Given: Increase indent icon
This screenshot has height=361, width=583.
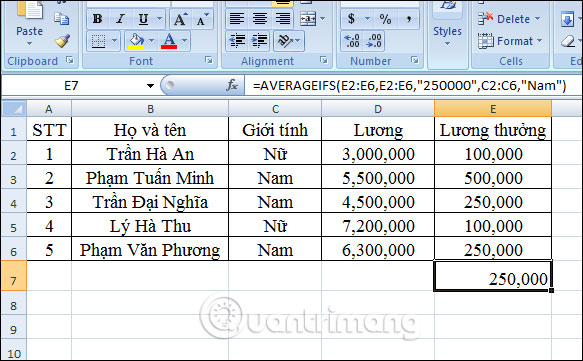Looking at the screenshot, I should pos(260,41).
